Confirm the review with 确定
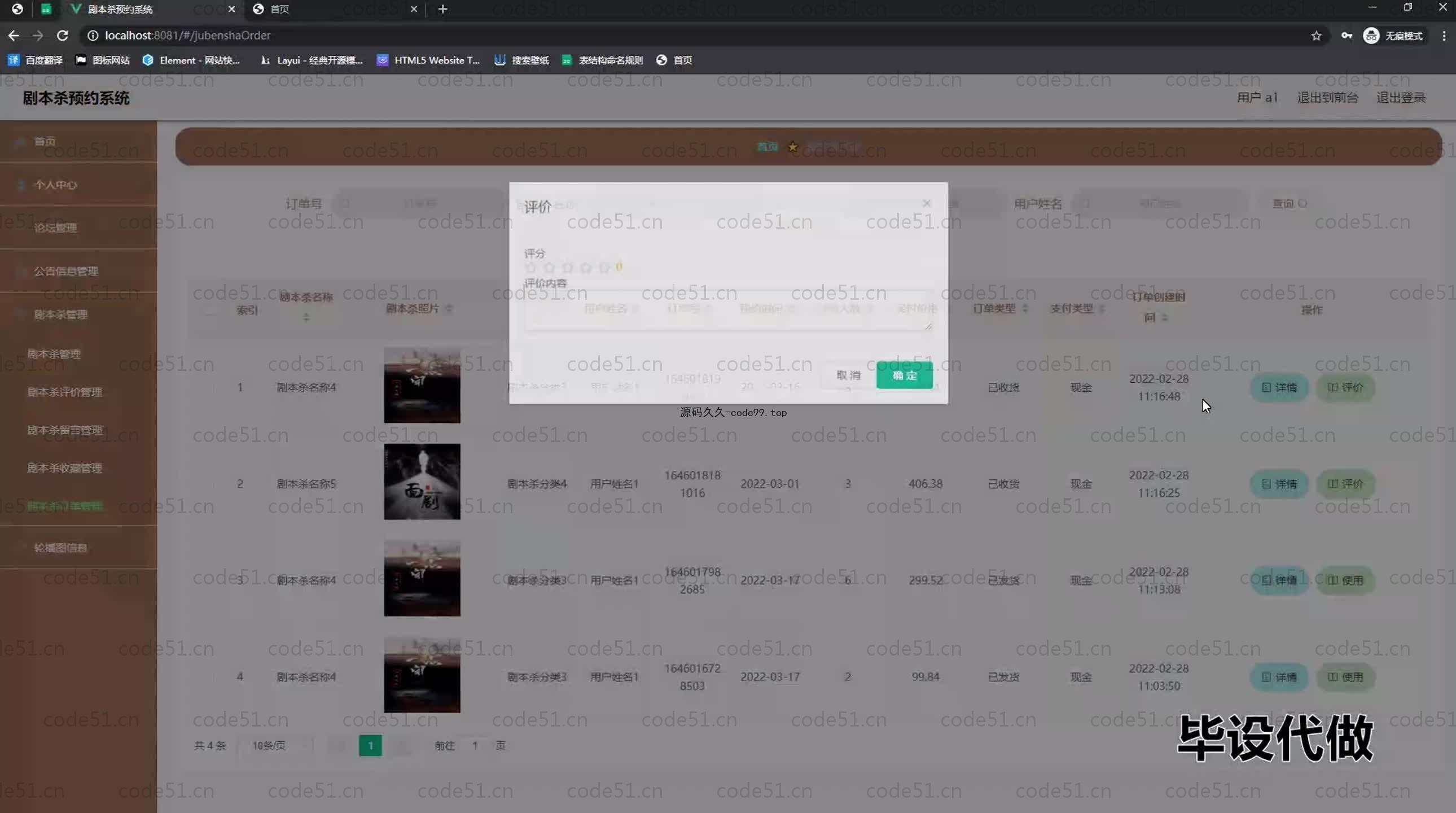 904,375
